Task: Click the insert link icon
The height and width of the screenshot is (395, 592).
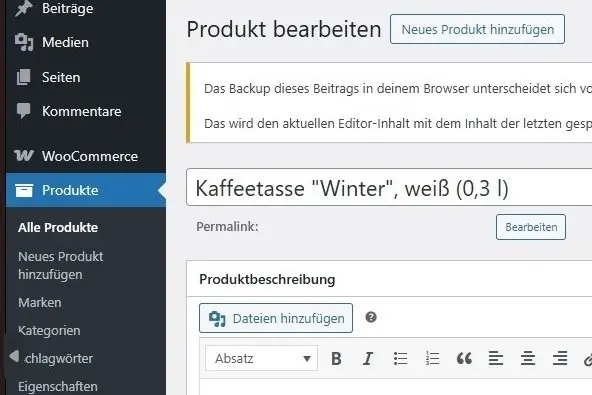Action: (x=587, y=359)
